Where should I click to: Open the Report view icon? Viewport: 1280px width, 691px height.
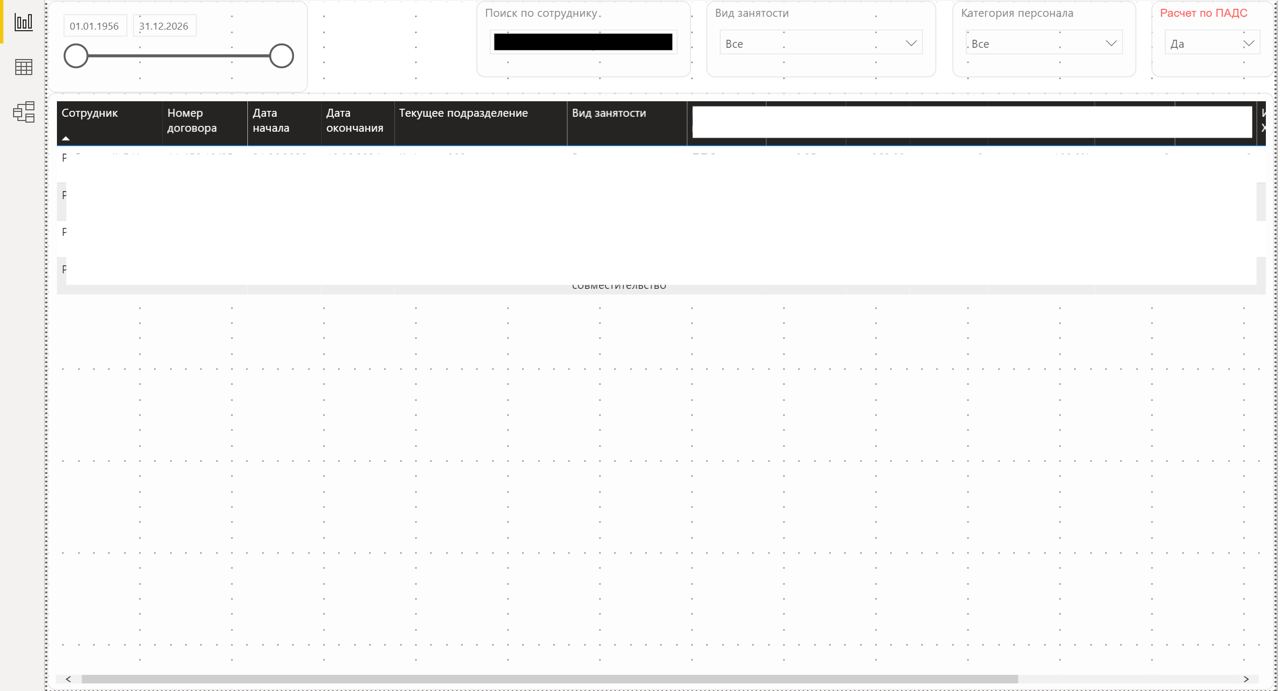[23, 22]
